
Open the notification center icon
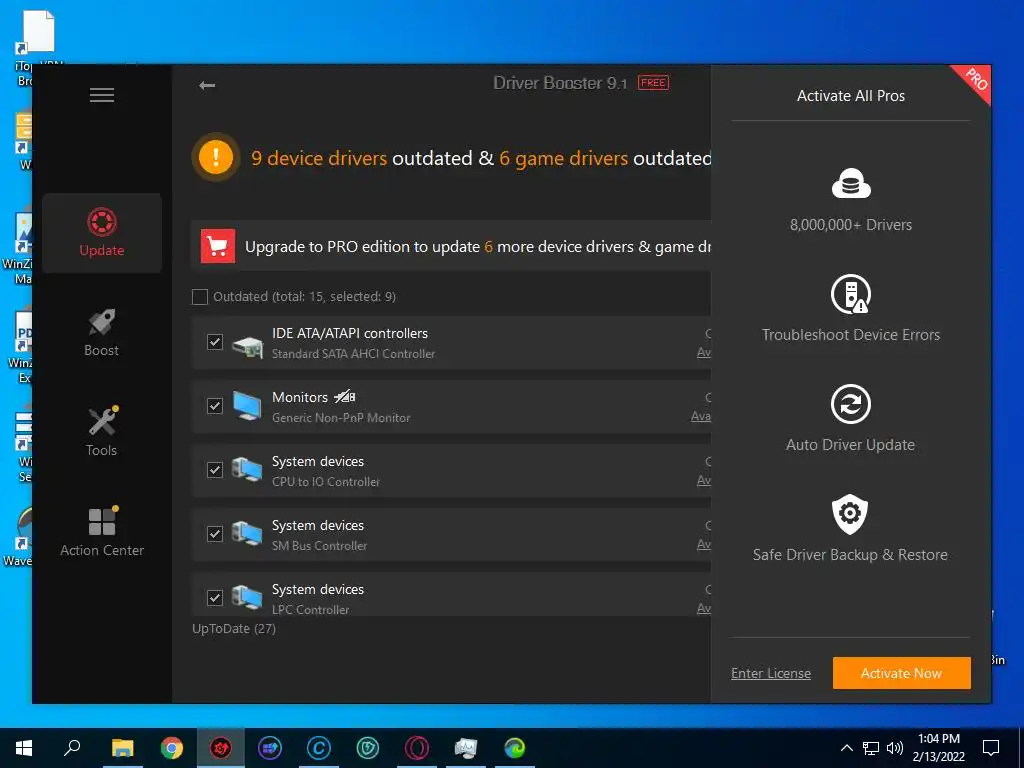[x=991, y=748]
